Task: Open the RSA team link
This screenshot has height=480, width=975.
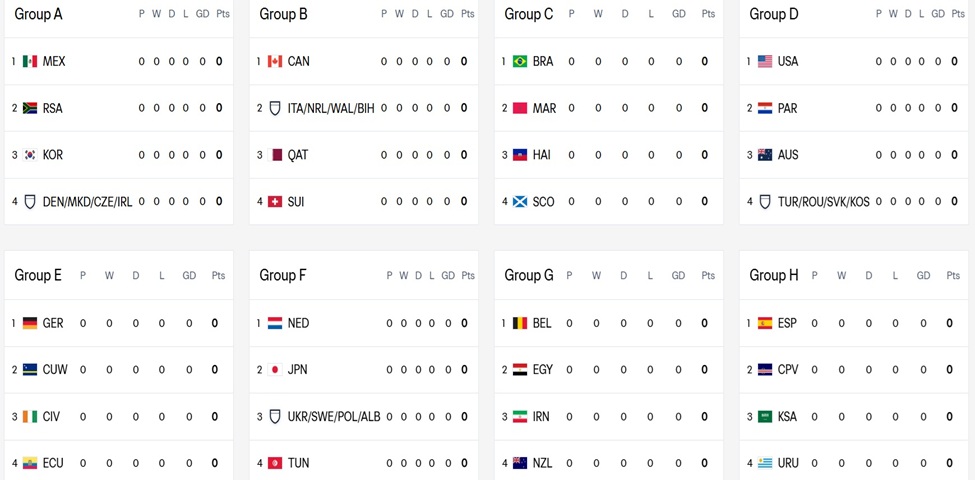Action: coord(53,108)
